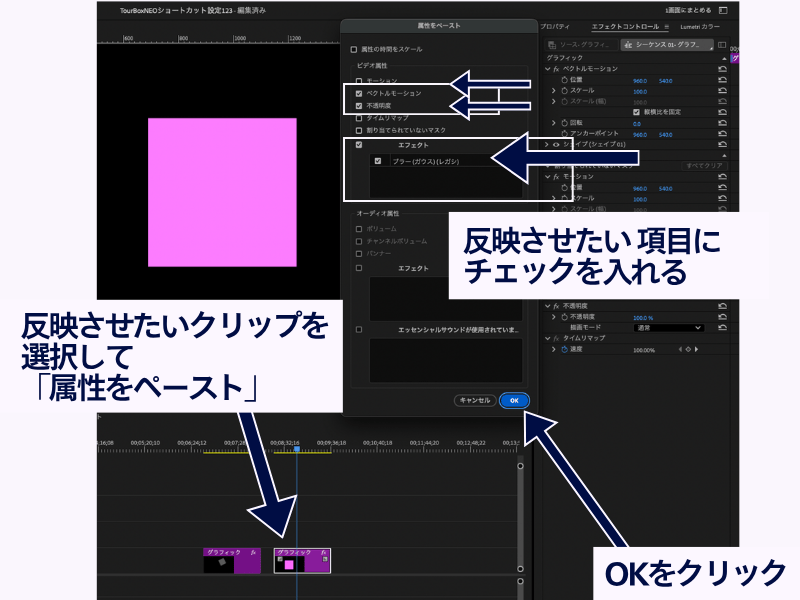The image size is (800, 600).
Task: Open the エフェクトコントロール panel menu icon
Action: 667,26
